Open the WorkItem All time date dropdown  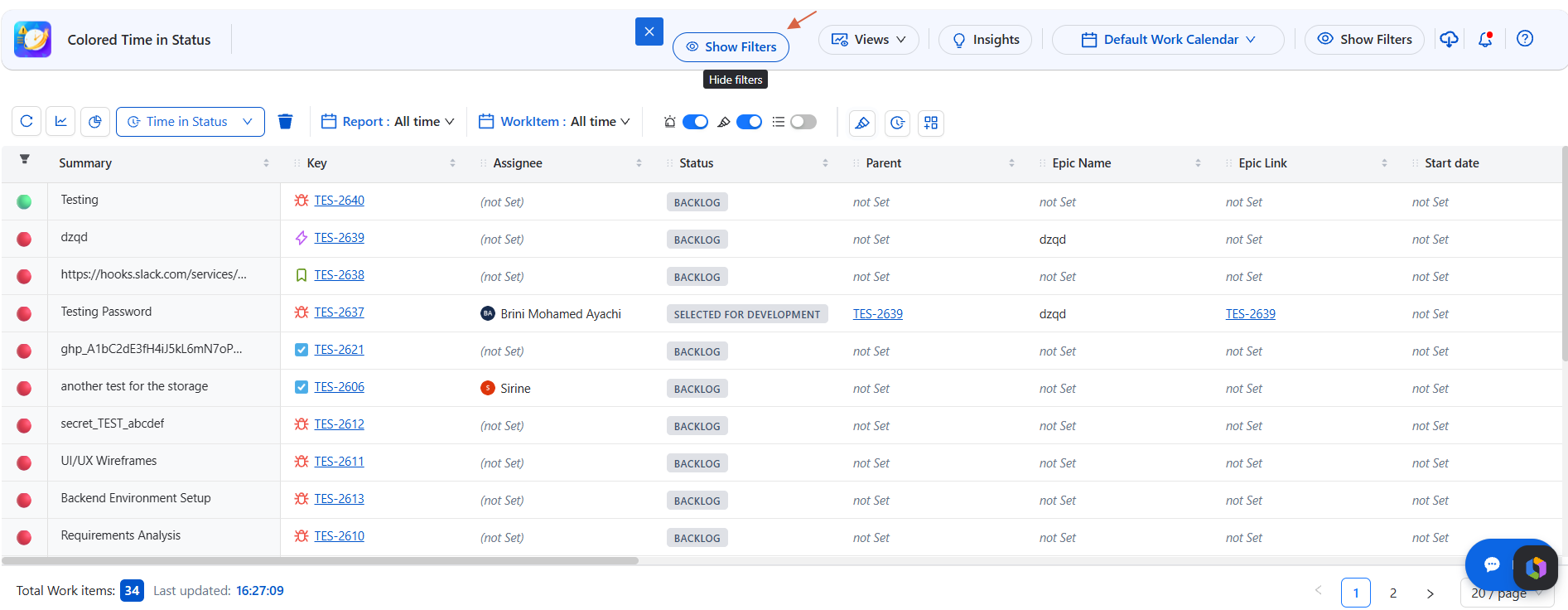click(x=554, y=122)
